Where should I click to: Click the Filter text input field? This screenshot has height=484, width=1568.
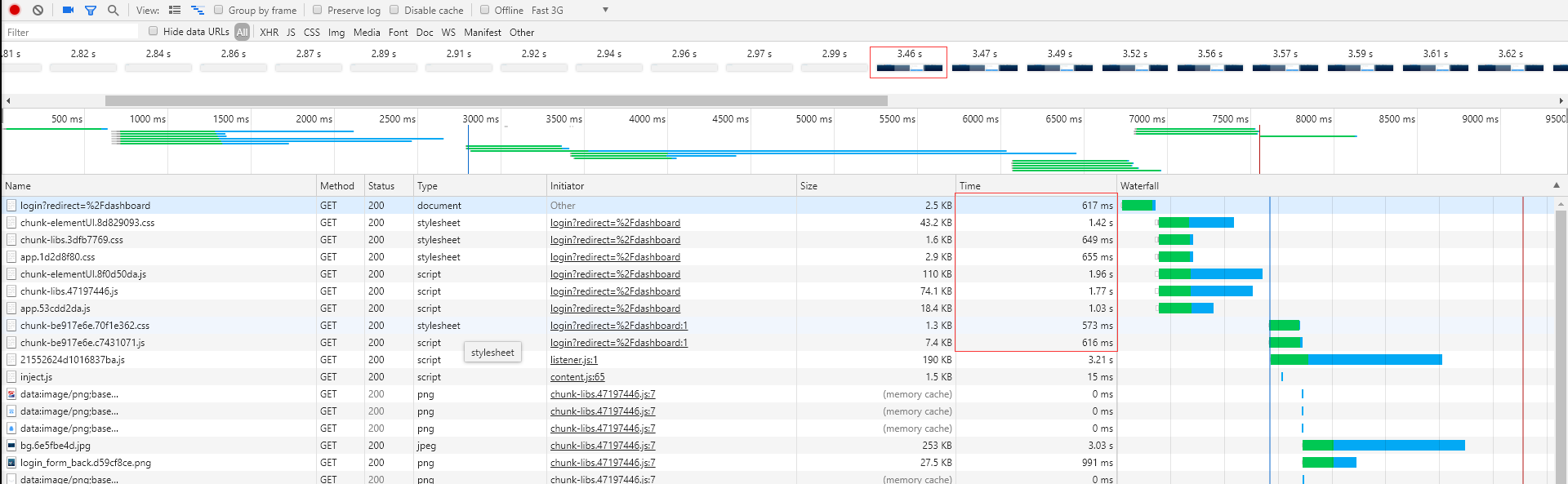point(71,32)
